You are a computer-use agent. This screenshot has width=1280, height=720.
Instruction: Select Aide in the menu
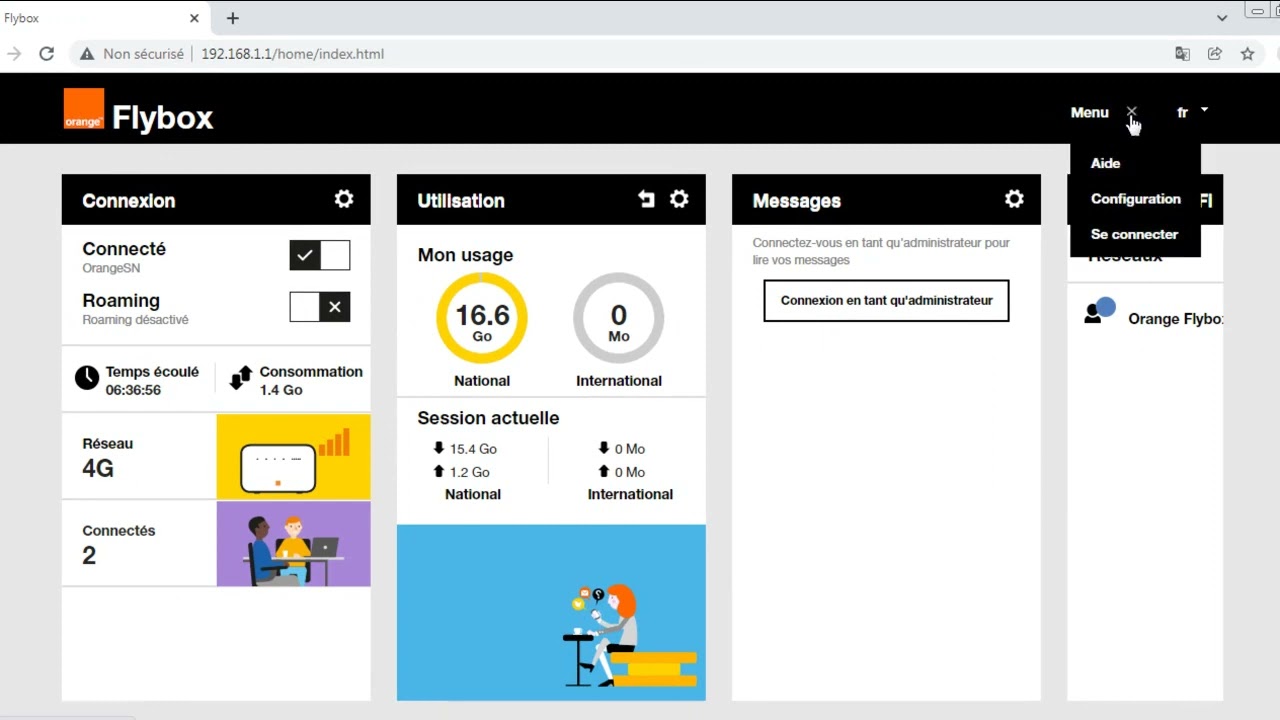pos(1105,163)
